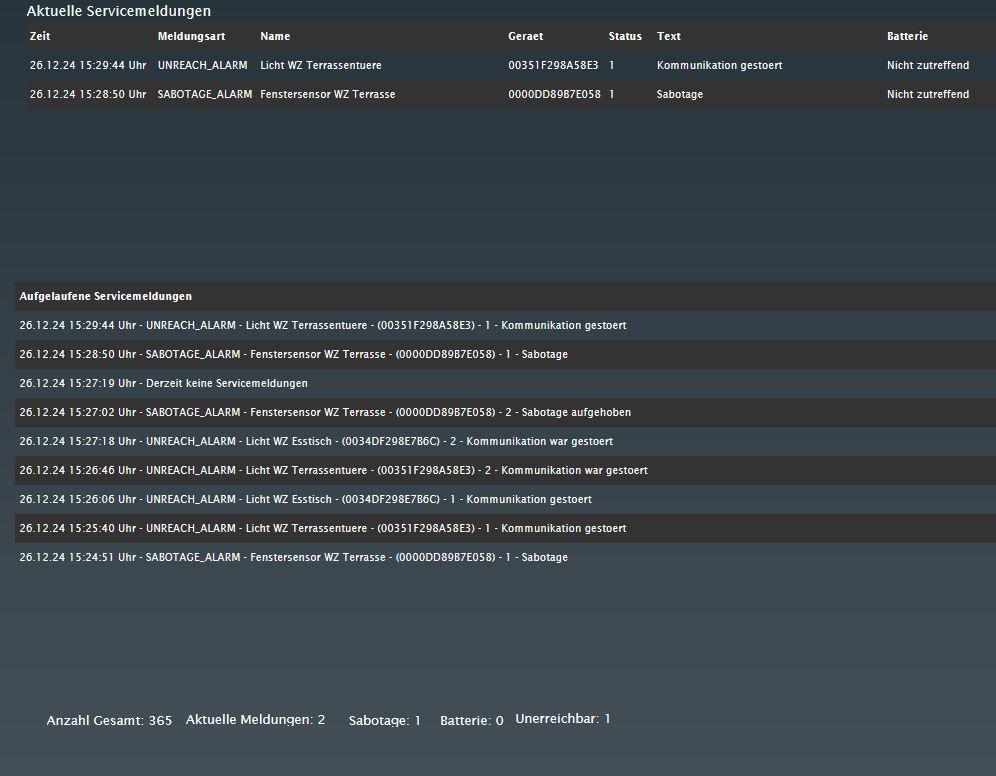This screenshot has width=996, height=776.
Task: Click the 'Sabotage: 1' footer counter
Action: [x=384, y=721]
